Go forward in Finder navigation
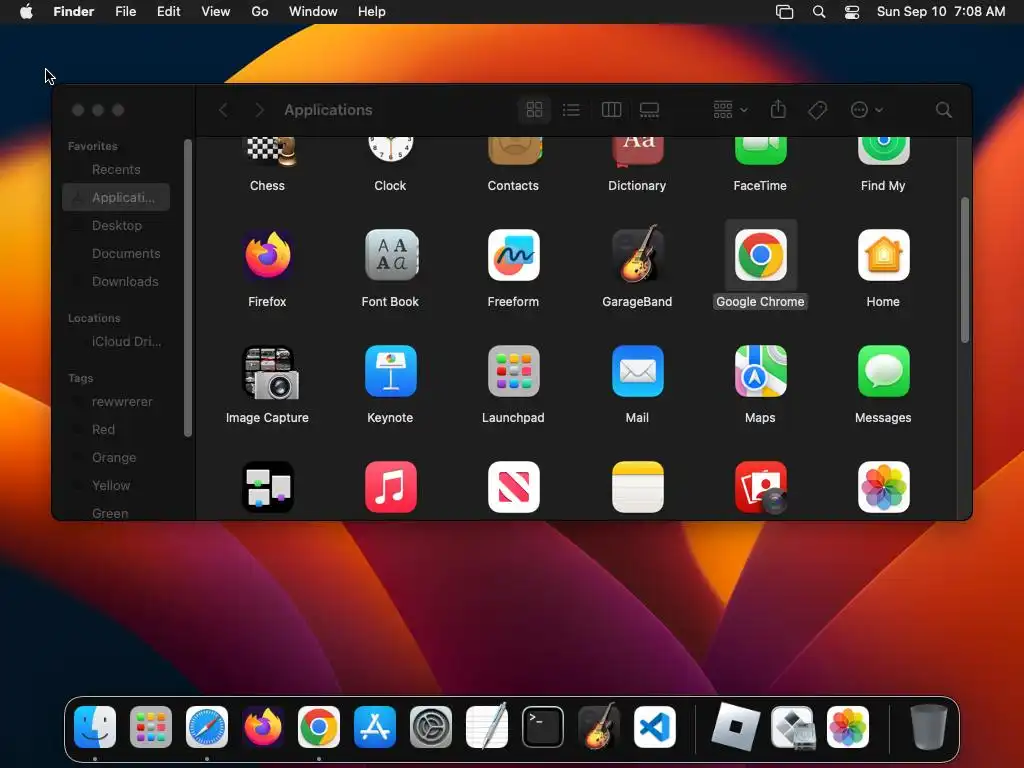 (259, 110)
